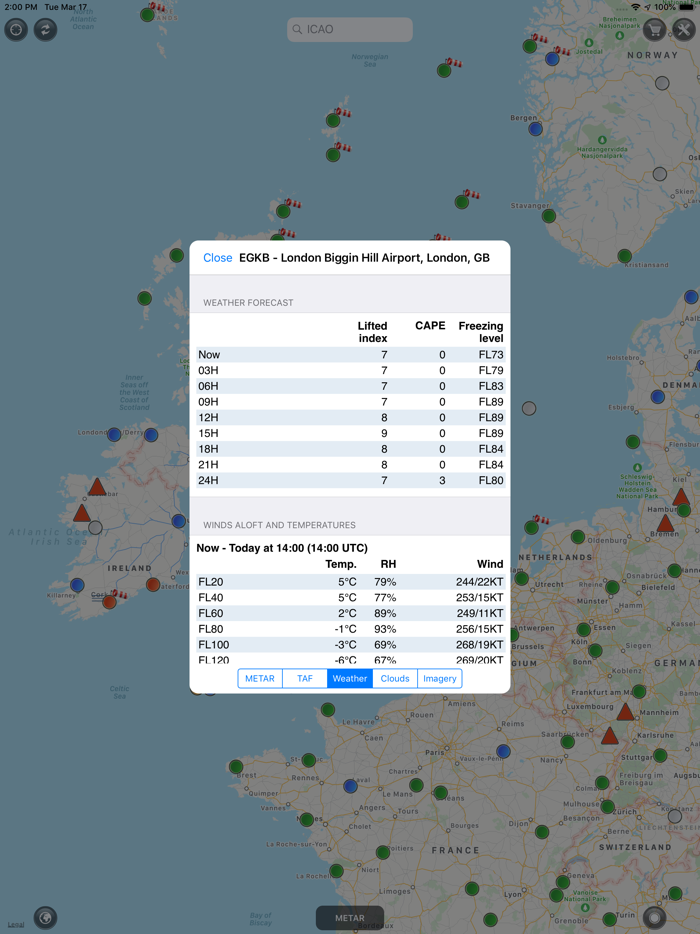Select the green station marker near Zürich
This screenshot has height=934, width=700.
tap(608, 807)
